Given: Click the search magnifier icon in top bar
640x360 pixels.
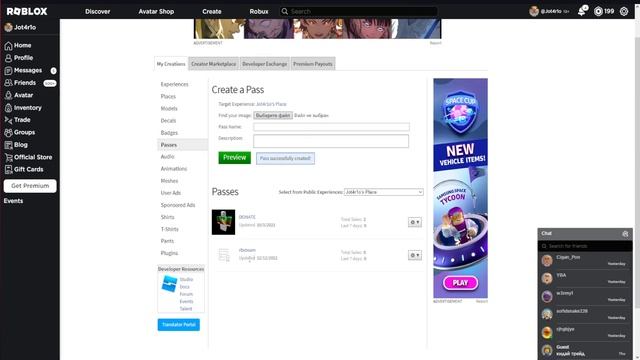Looking at the screenshot, I should [x=285, y=11].
